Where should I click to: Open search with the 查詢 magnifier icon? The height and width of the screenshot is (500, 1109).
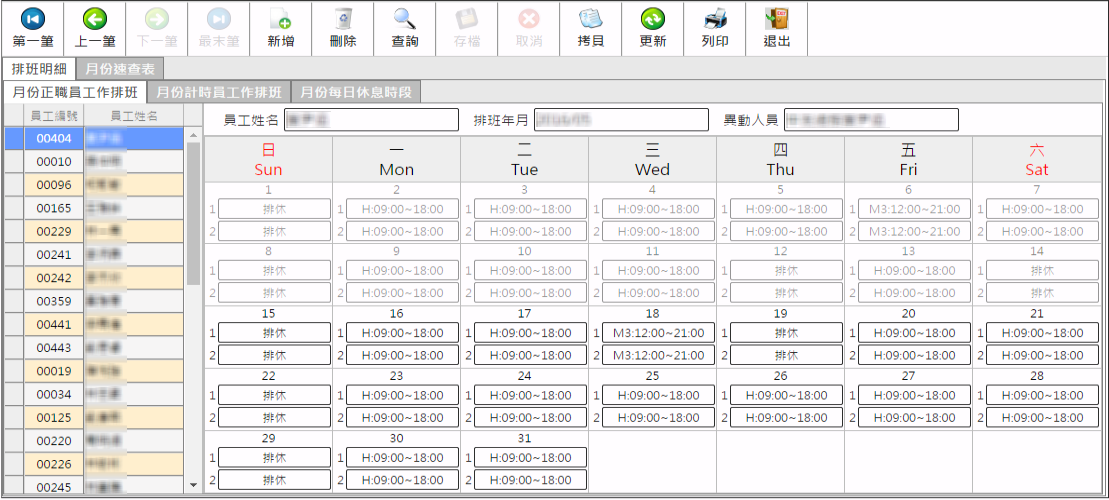pyautogui.click(x=405, y=20)
